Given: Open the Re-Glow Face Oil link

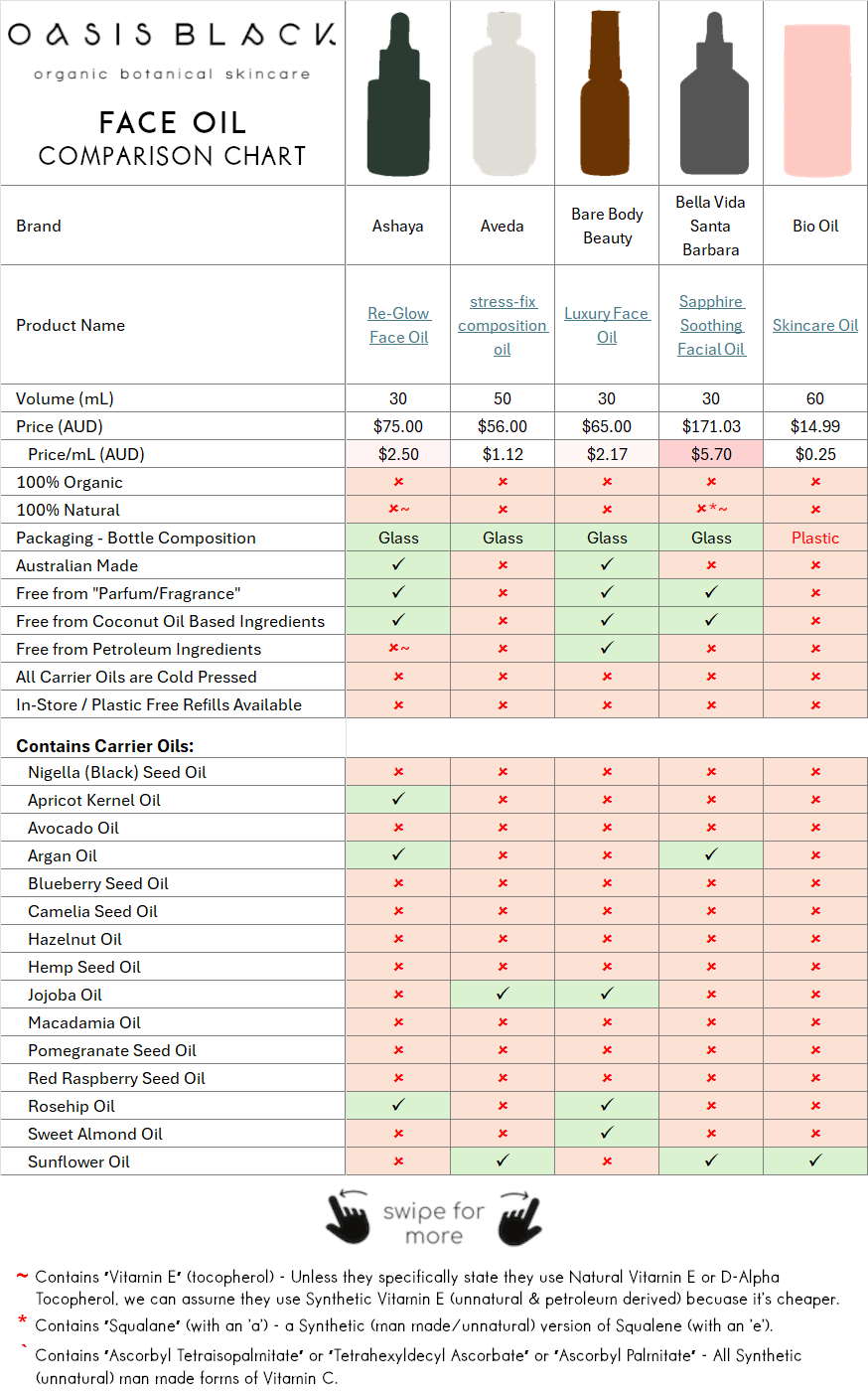Looking at the screenshot, I should click(398, 325).
